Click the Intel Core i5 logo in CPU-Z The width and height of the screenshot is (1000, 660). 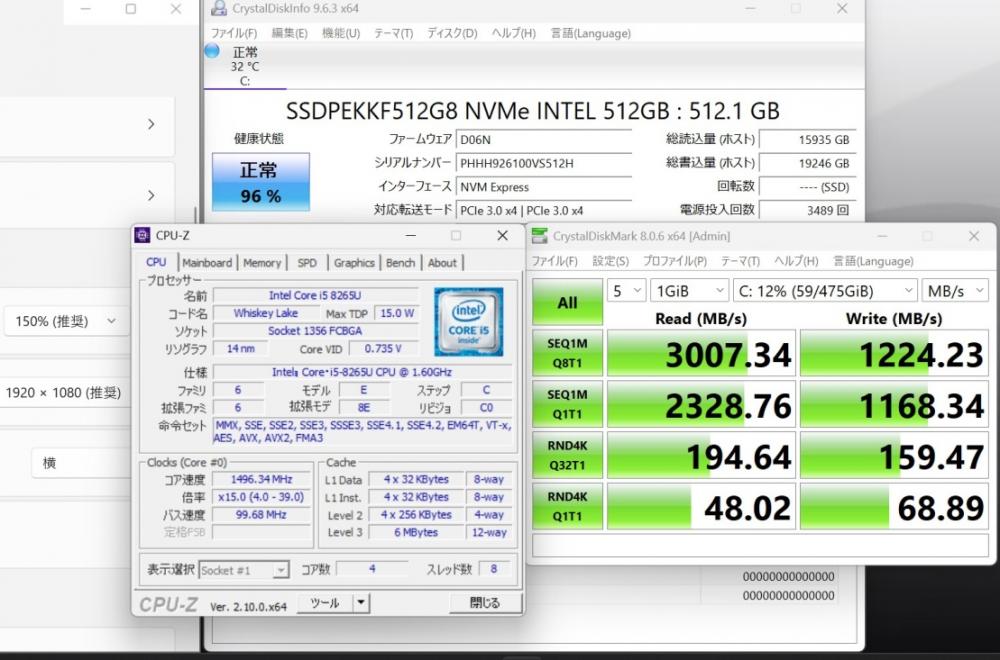[469, 321]
